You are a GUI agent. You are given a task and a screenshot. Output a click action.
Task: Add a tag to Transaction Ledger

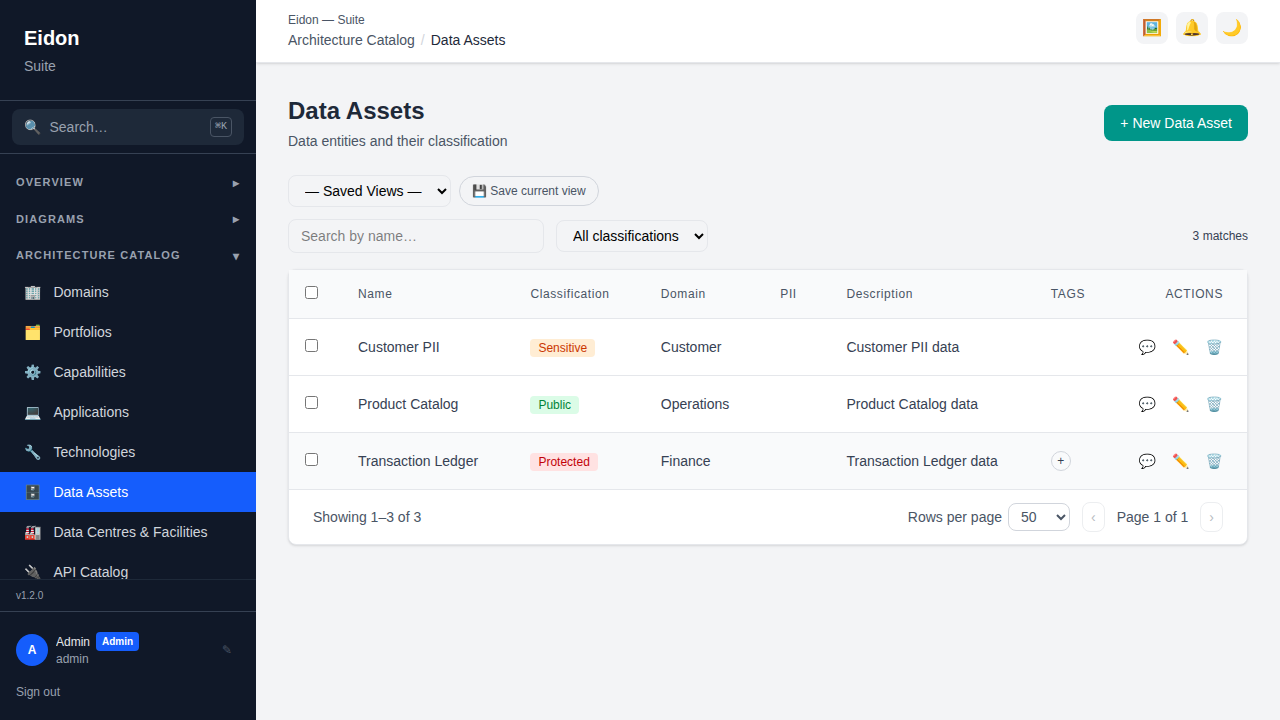tap(1061, 461)
